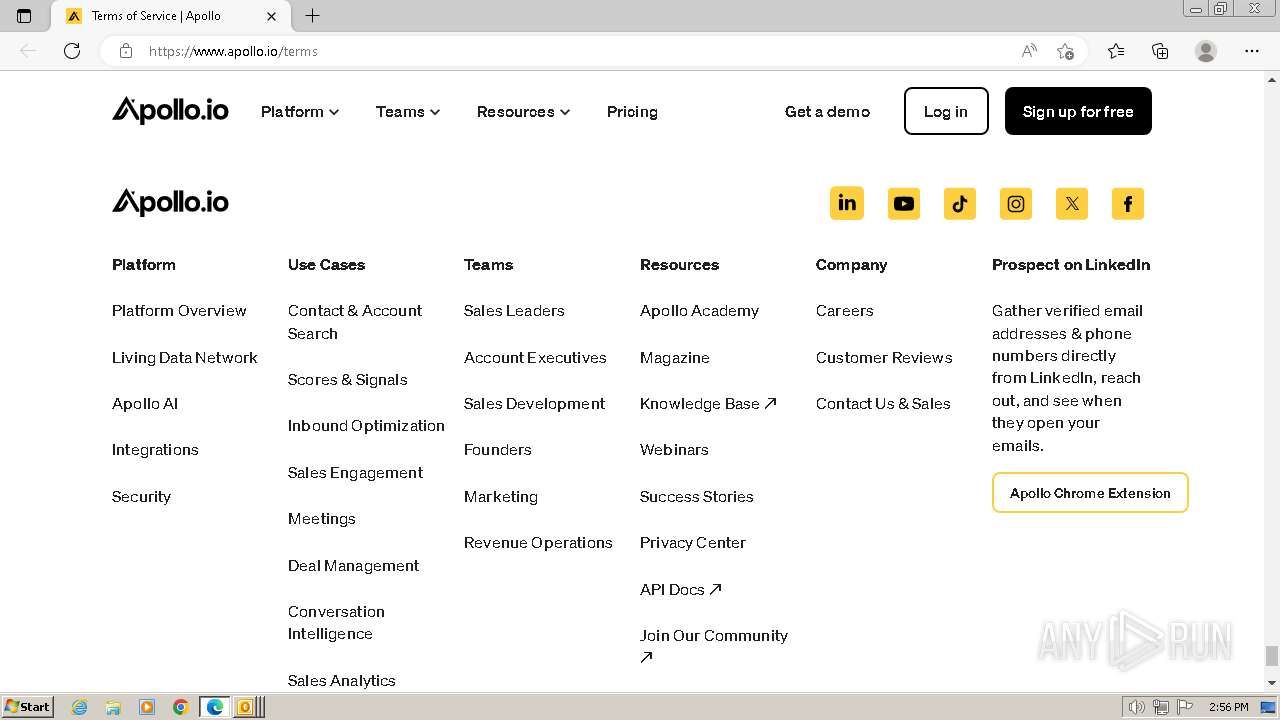The height and width of the screenshot is (720, 1280).
Task: Click the Windows Start button
Action: point(28,707)
